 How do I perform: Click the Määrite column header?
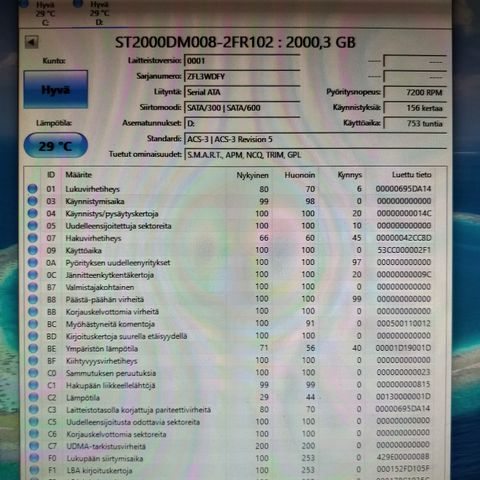(79, 175)
